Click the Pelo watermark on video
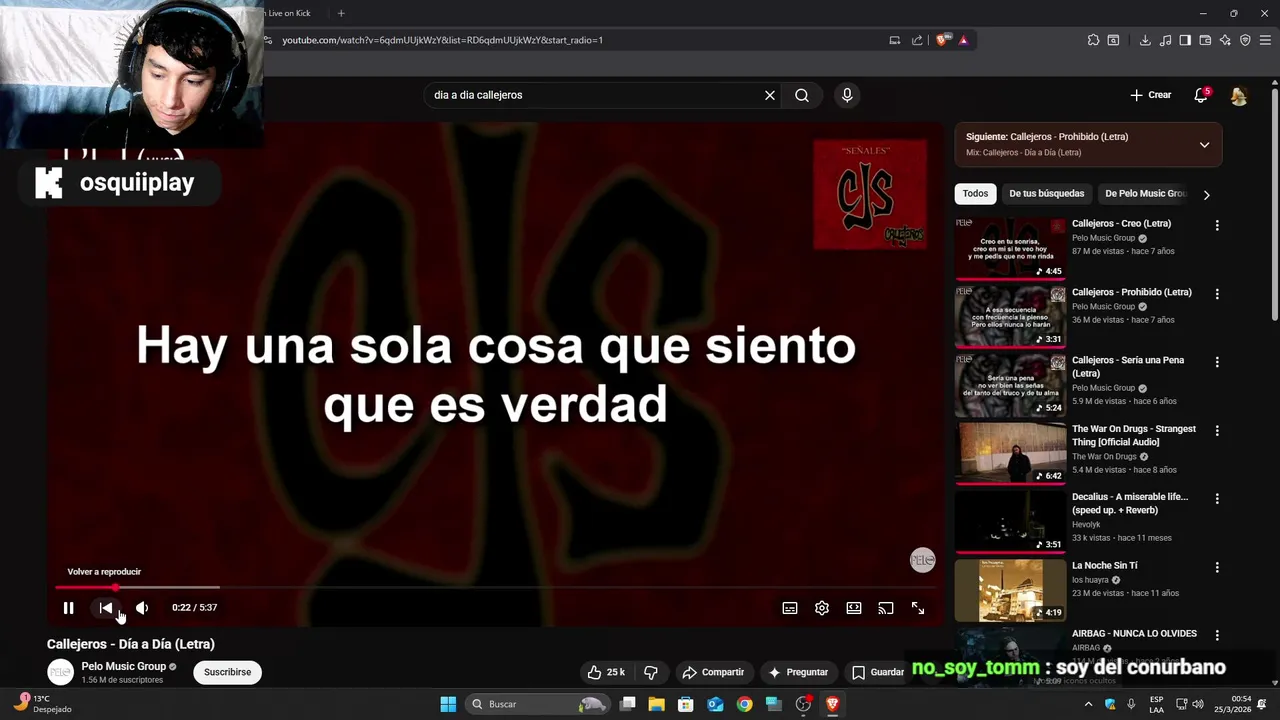 [x=922, y=560]
